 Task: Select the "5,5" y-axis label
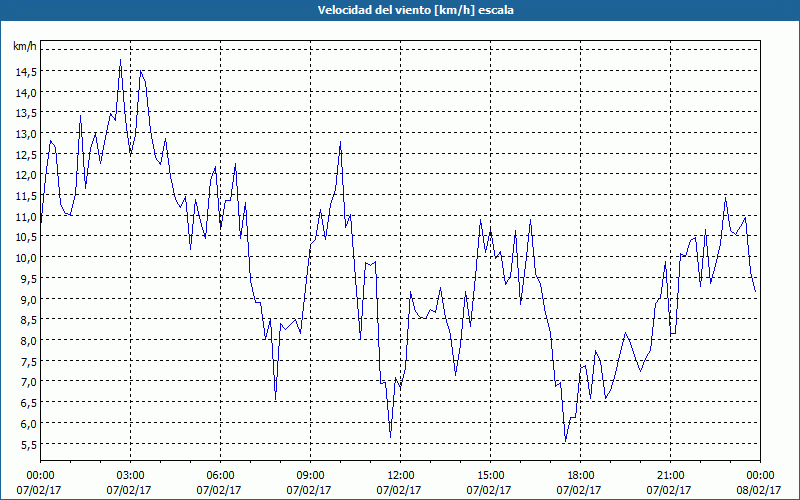click(x=28, y=444)
